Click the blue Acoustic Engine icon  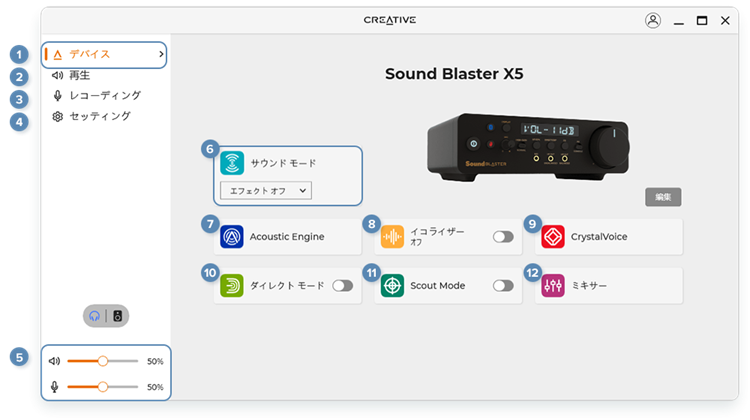pos(232,237)
